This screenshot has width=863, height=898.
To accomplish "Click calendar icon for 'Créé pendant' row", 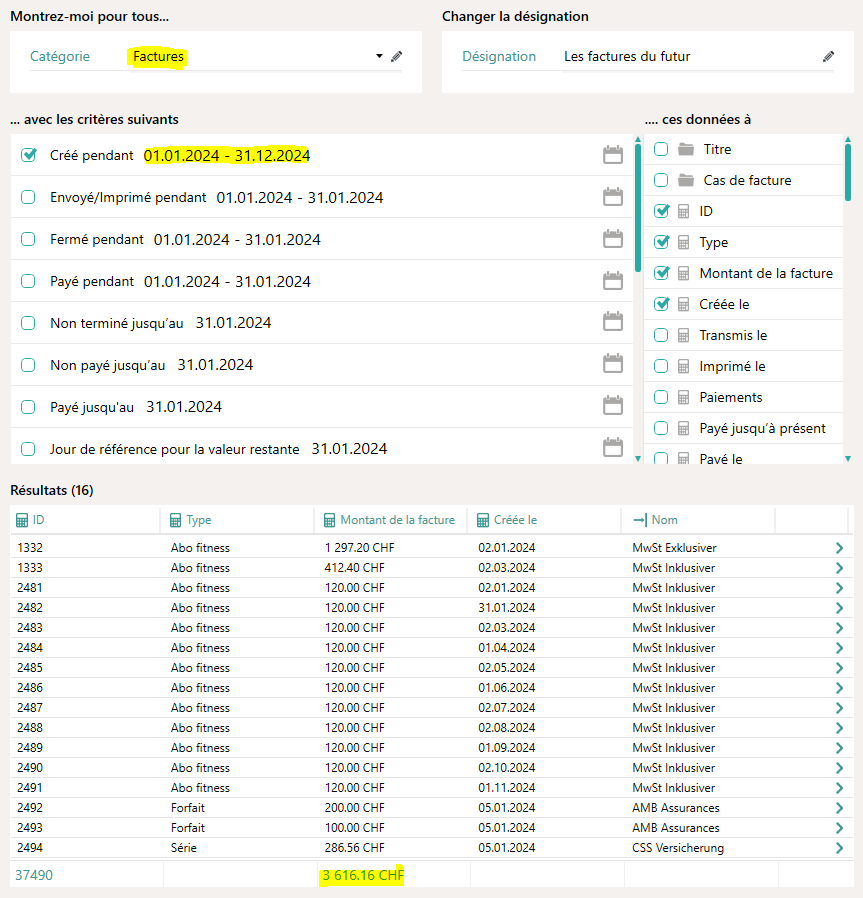I will (x=613, y=155).
